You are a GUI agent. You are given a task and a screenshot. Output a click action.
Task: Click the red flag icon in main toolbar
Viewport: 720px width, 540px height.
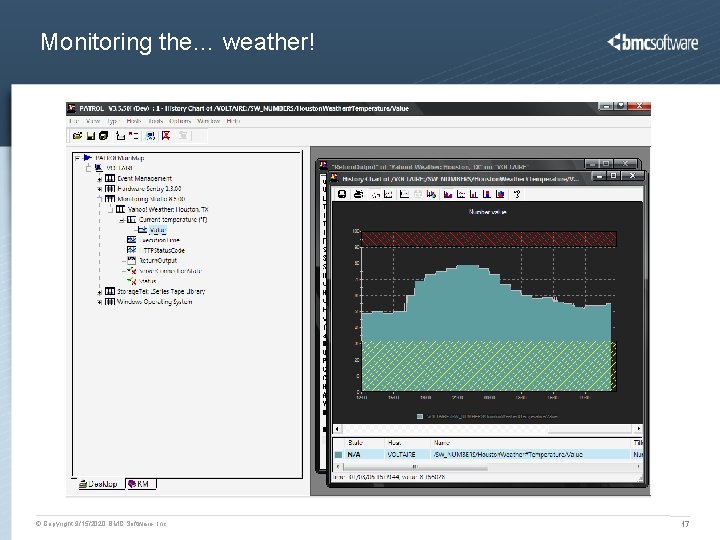point(166,135)
